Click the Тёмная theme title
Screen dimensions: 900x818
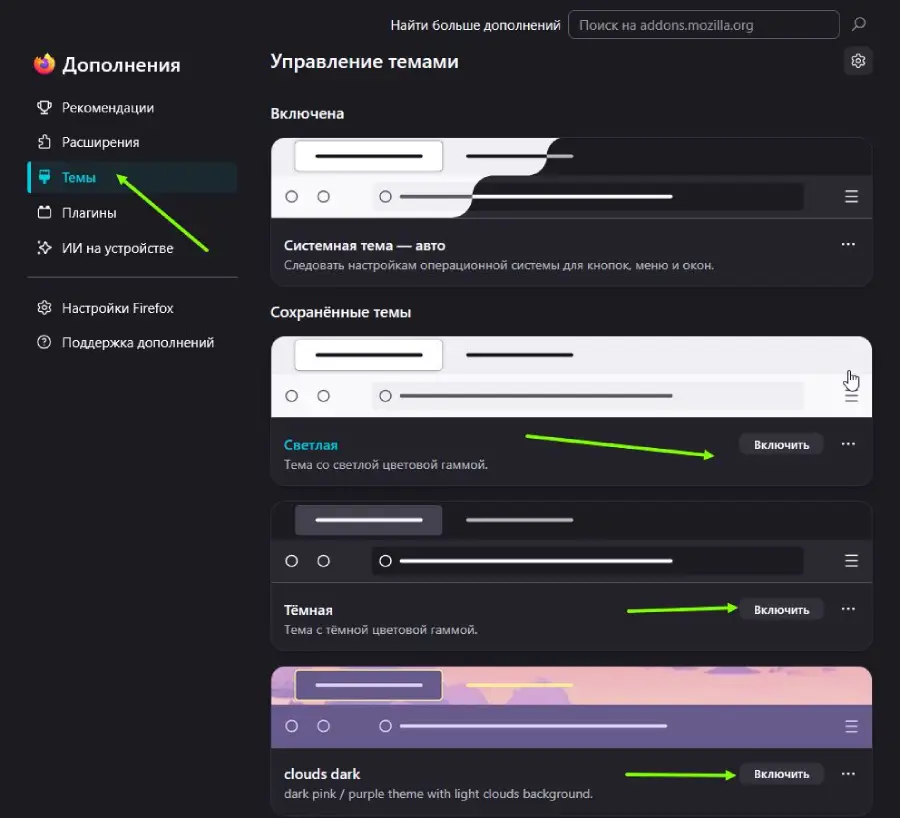click(x=308, y=610)
